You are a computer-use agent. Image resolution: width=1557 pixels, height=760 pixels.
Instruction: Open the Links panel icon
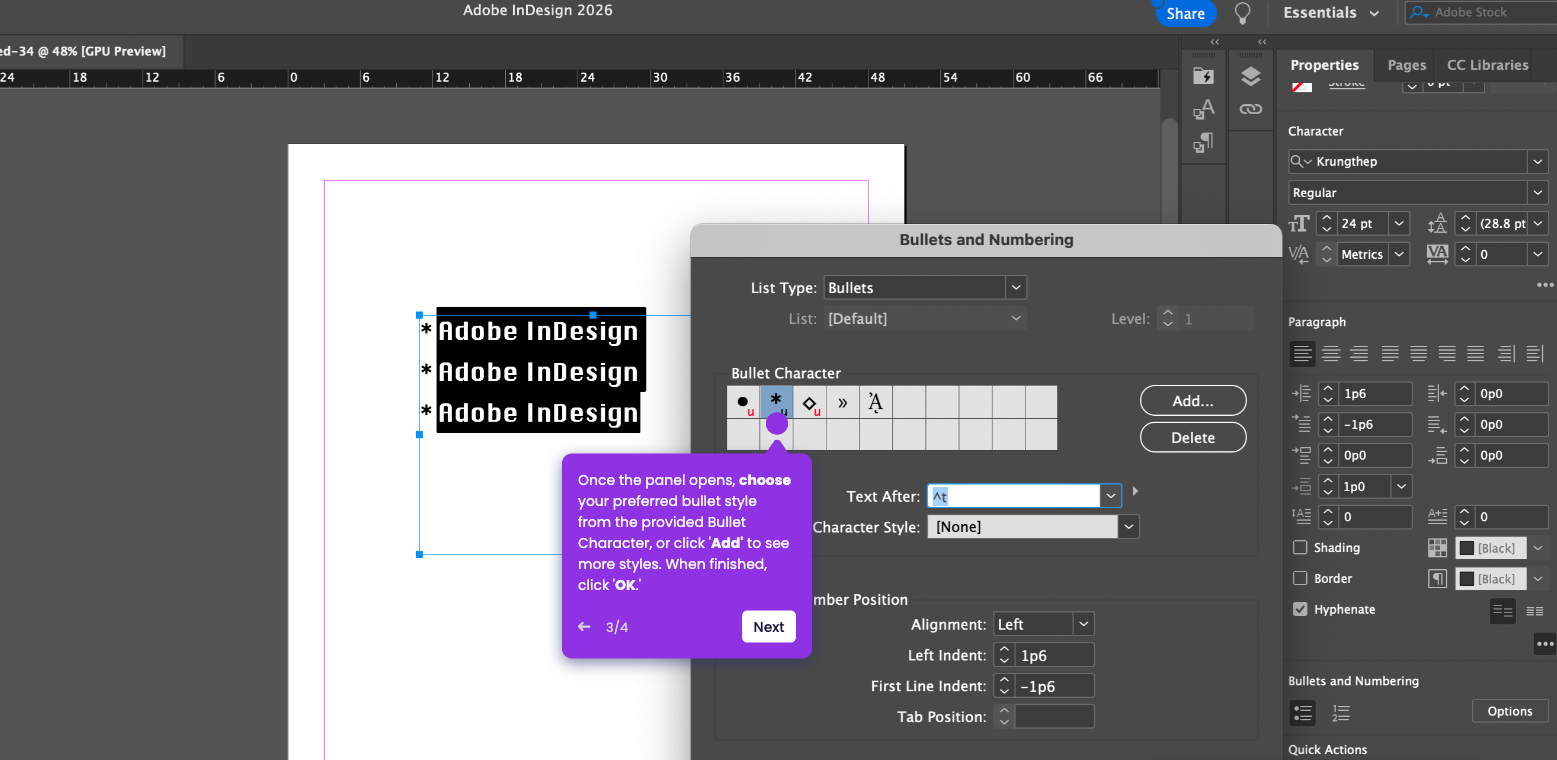click(1251, 109)
